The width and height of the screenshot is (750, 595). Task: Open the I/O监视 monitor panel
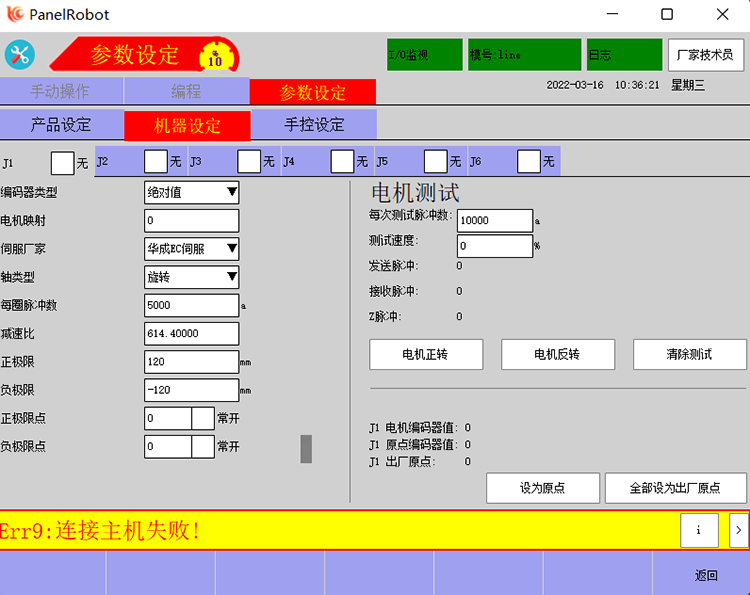point(424,55)
